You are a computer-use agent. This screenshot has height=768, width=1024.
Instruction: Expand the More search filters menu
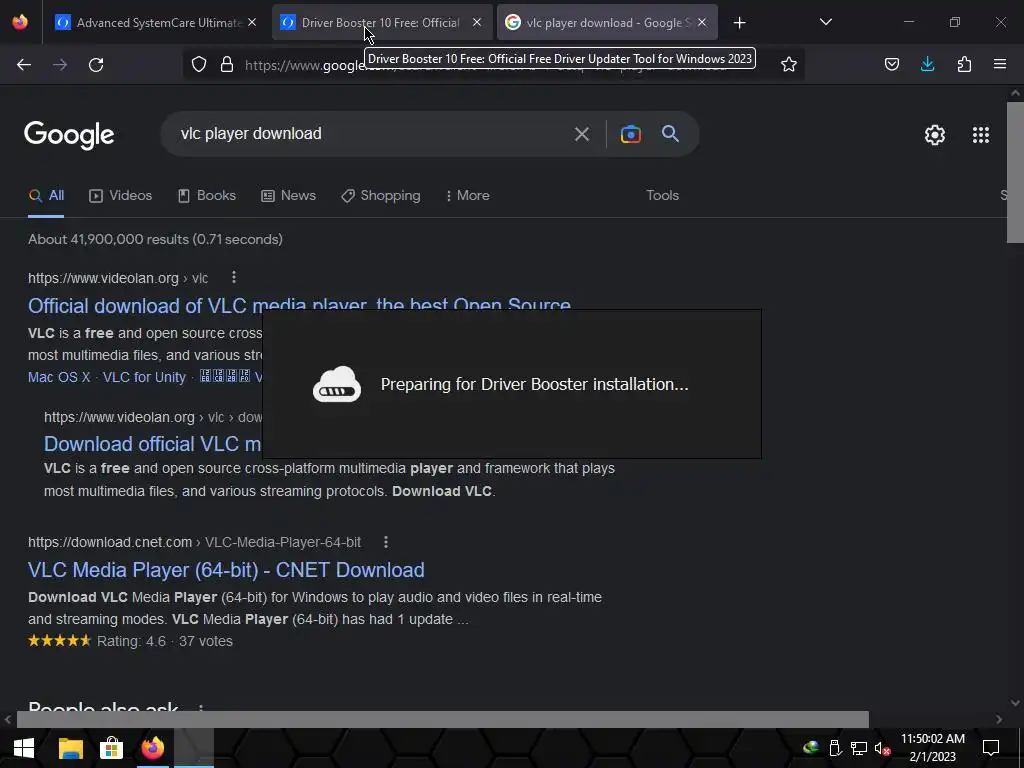click(468, 195)
